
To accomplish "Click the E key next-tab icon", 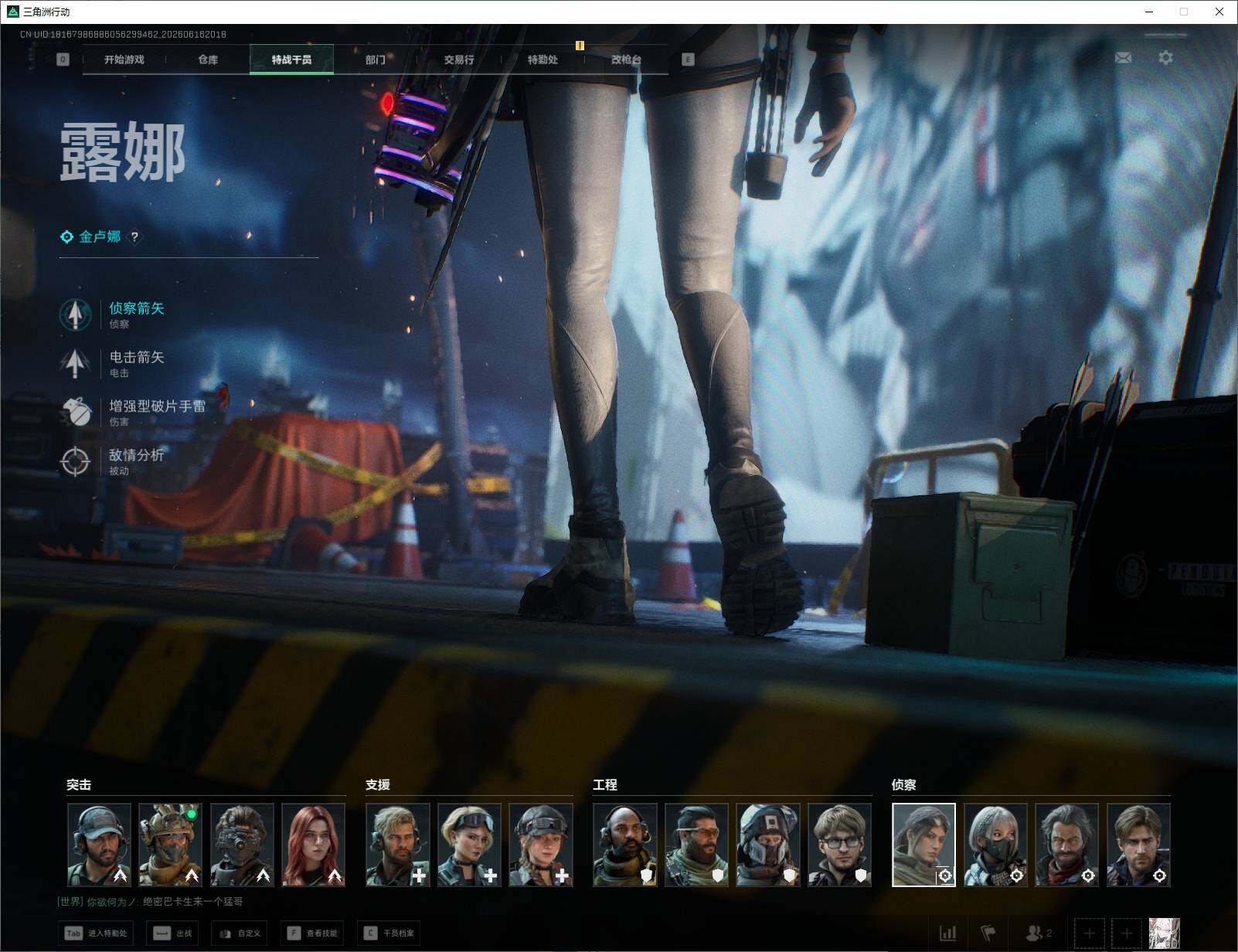I will (688, 59).
